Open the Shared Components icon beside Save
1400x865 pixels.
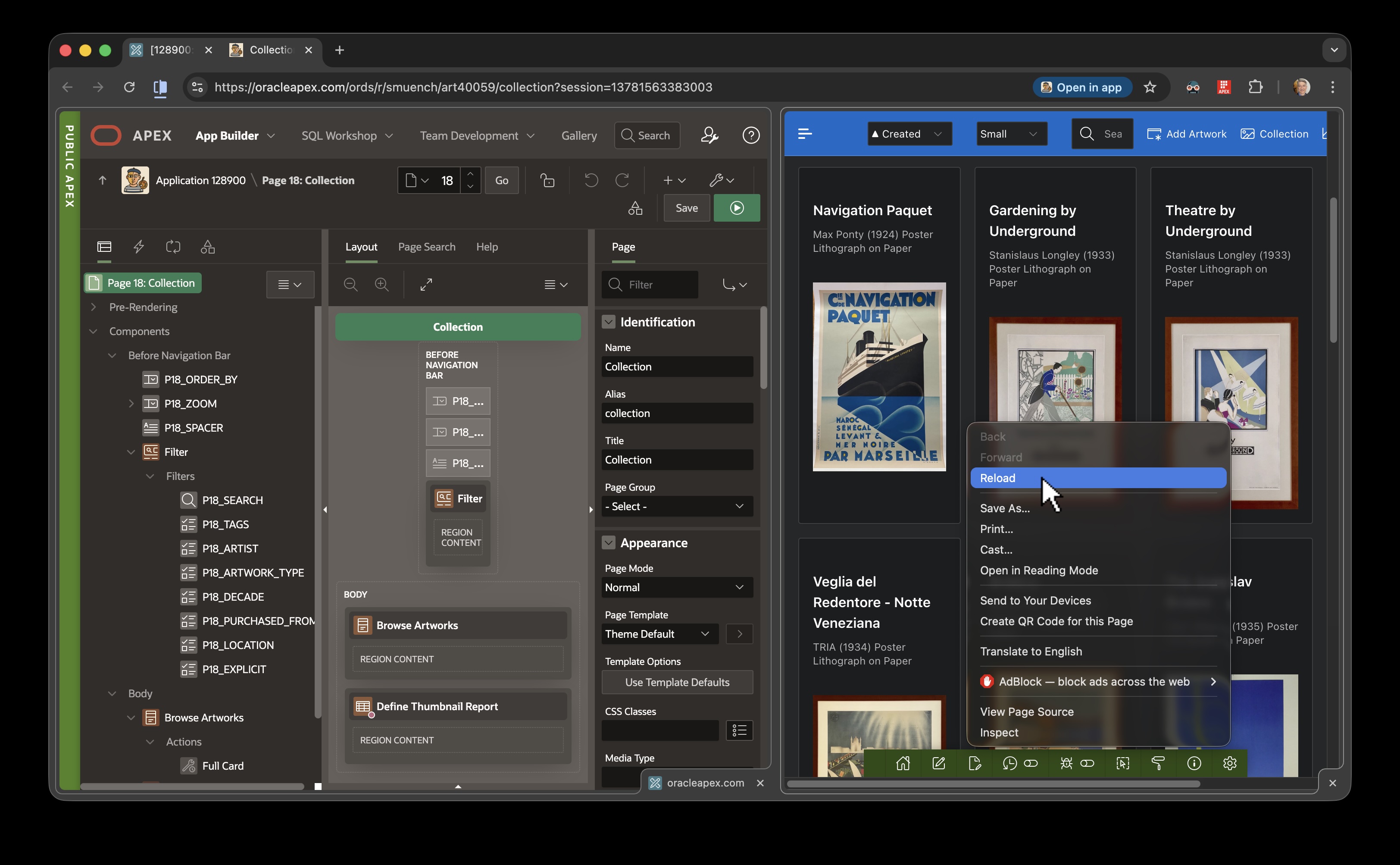(635, 208)
